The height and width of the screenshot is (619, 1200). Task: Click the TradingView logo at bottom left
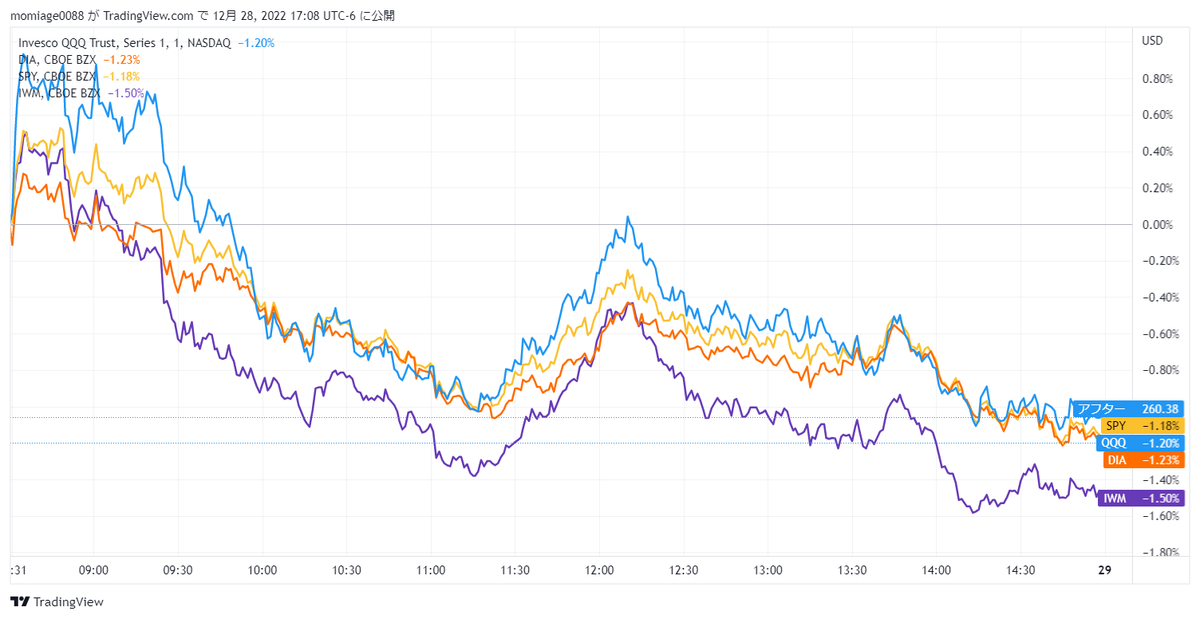(56, 602)
